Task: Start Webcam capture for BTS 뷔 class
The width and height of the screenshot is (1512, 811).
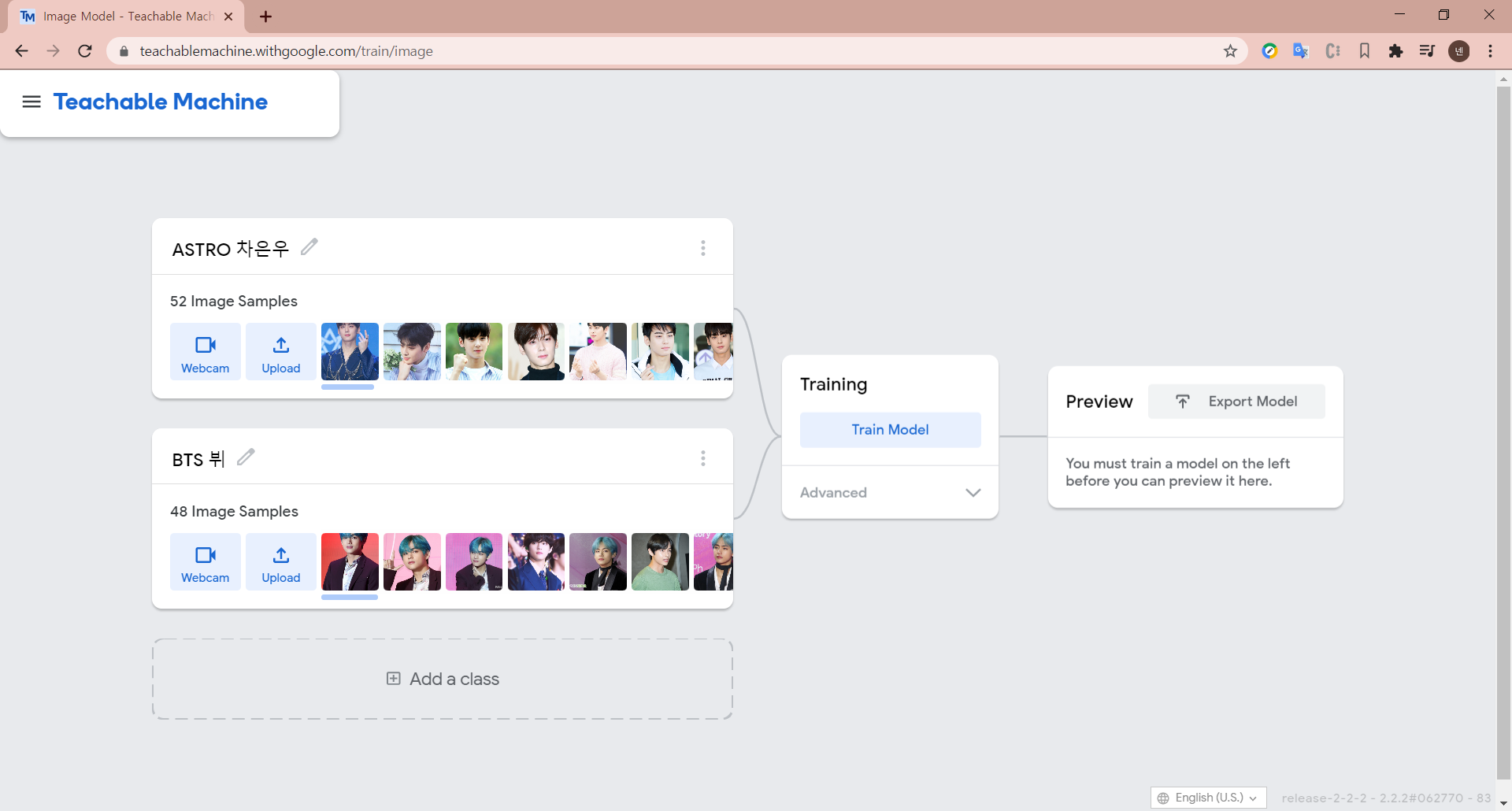Action: tap(206, 561)
